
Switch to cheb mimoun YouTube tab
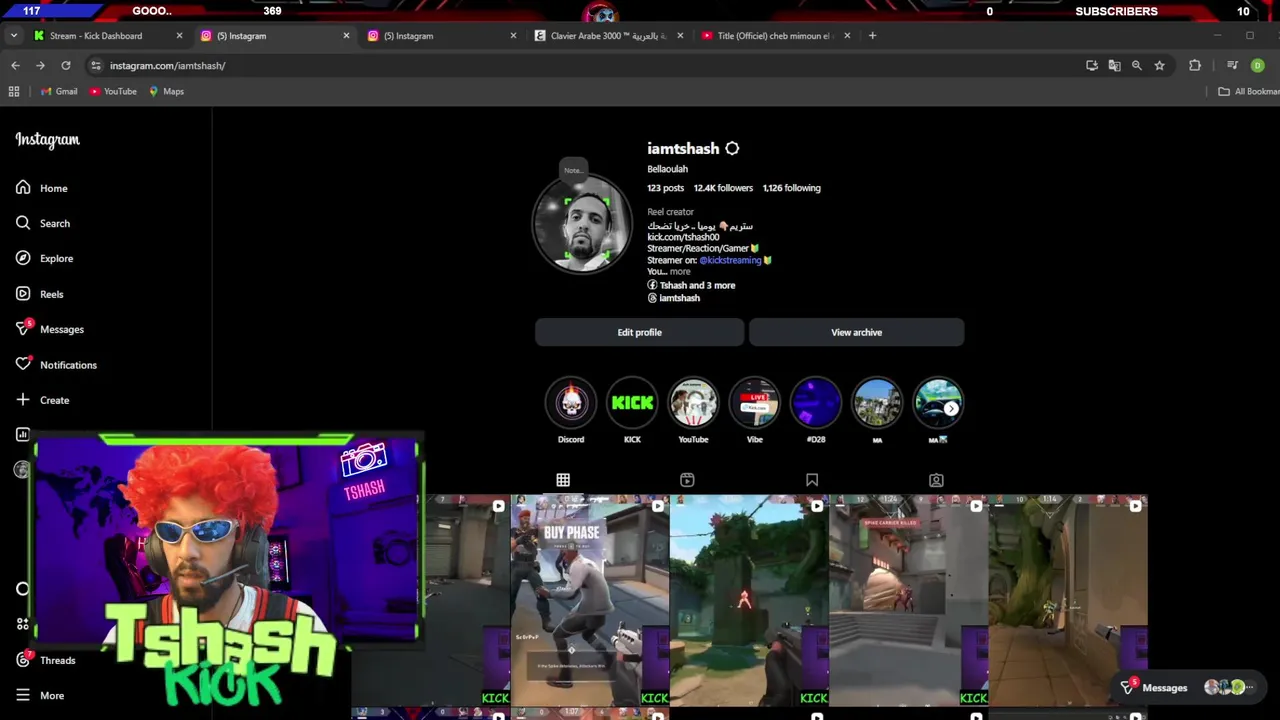point(772,36)
